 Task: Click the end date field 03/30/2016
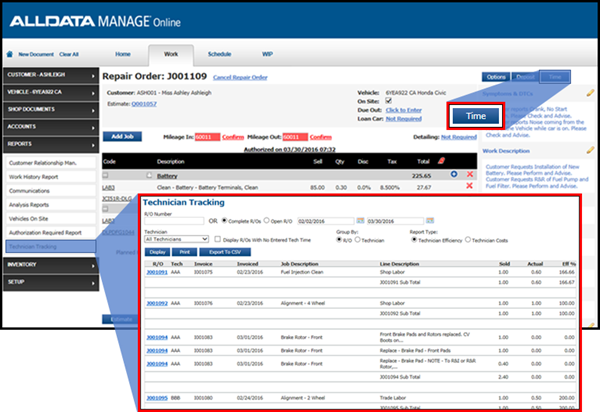coord(395,221)
